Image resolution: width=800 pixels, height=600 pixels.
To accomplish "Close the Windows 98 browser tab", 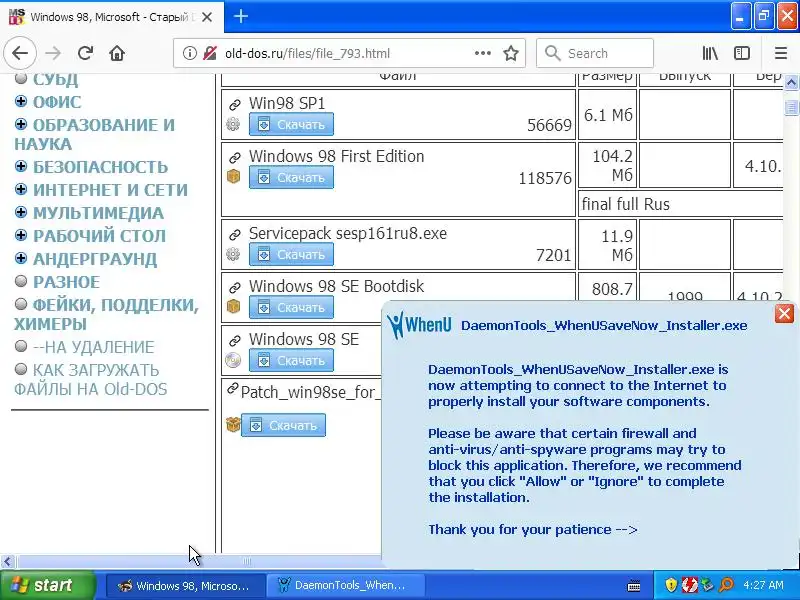I will pyautogui.click(x=207, y=17).
